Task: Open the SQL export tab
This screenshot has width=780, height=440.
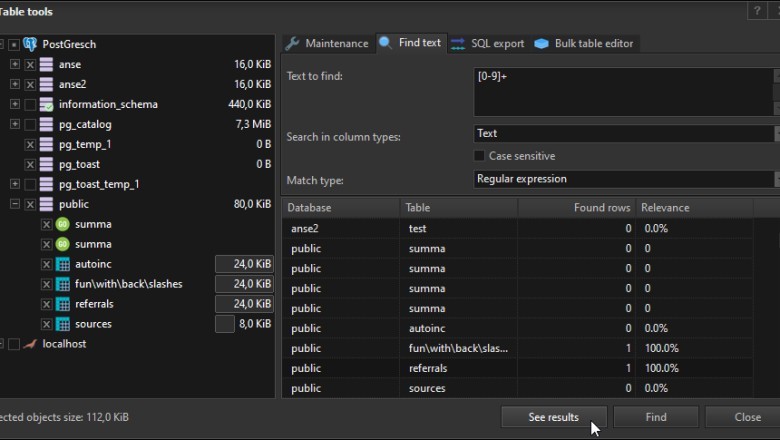Action: [x=488, y=44]
